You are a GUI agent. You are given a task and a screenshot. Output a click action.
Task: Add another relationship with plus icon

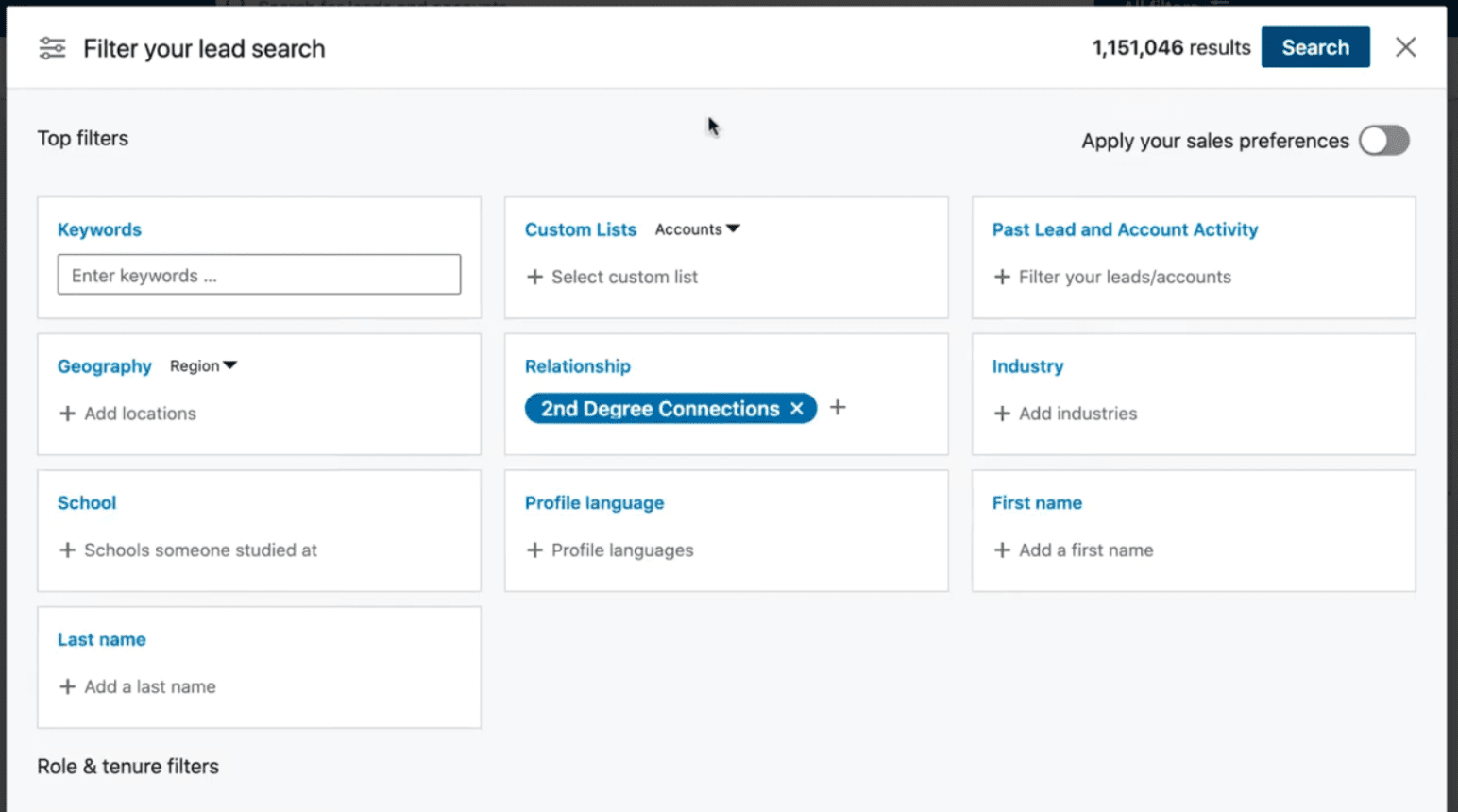(x=838, y=408)
